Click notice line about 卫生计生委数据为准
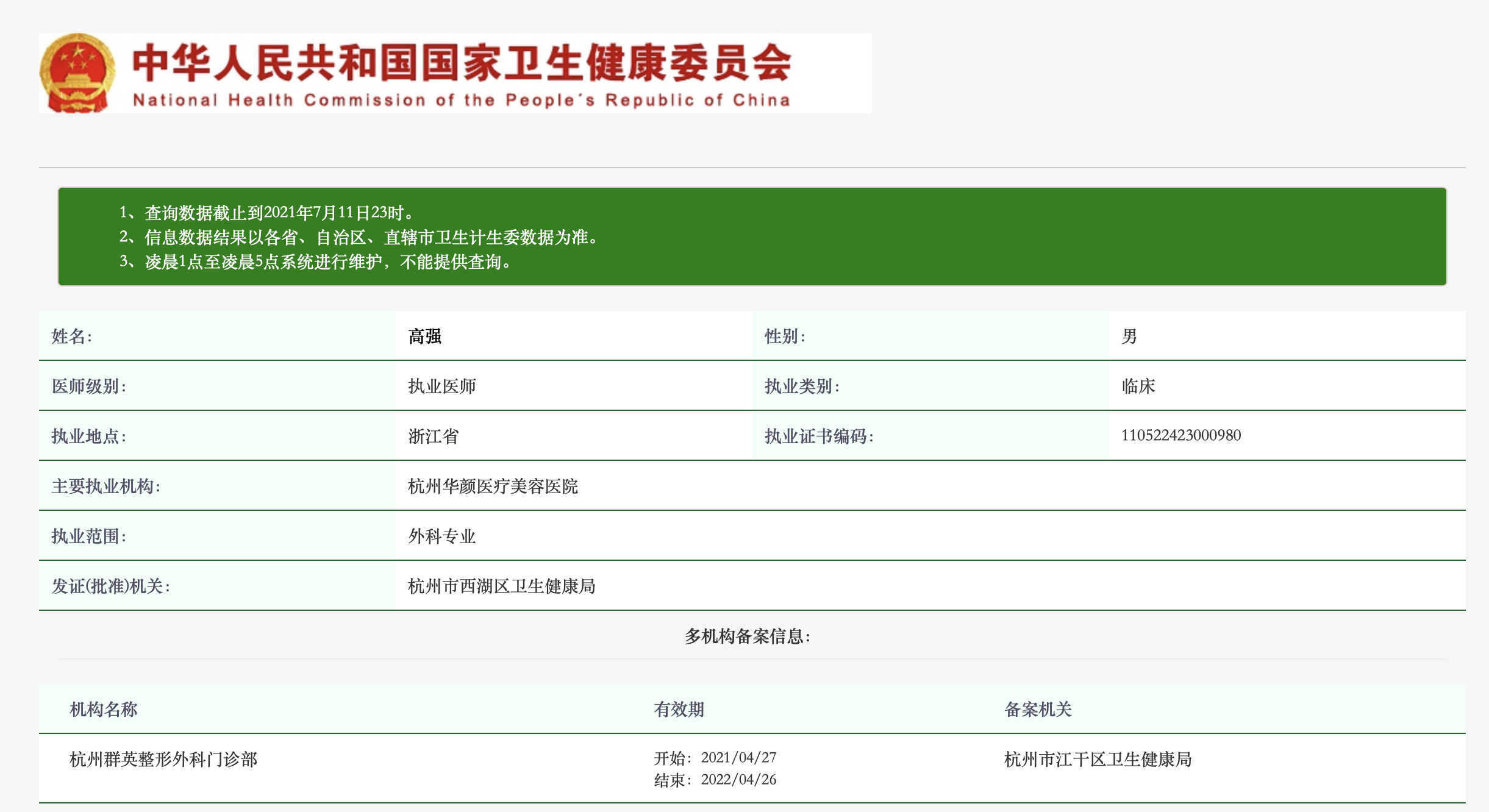The width and height of the screenshot is (1489, 812). tap(360, 237)
